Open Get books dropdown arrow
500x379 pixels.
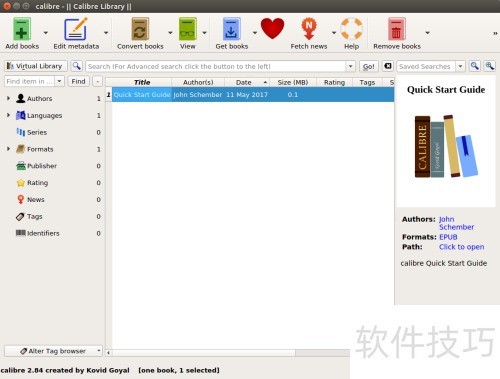click(255, 33)
